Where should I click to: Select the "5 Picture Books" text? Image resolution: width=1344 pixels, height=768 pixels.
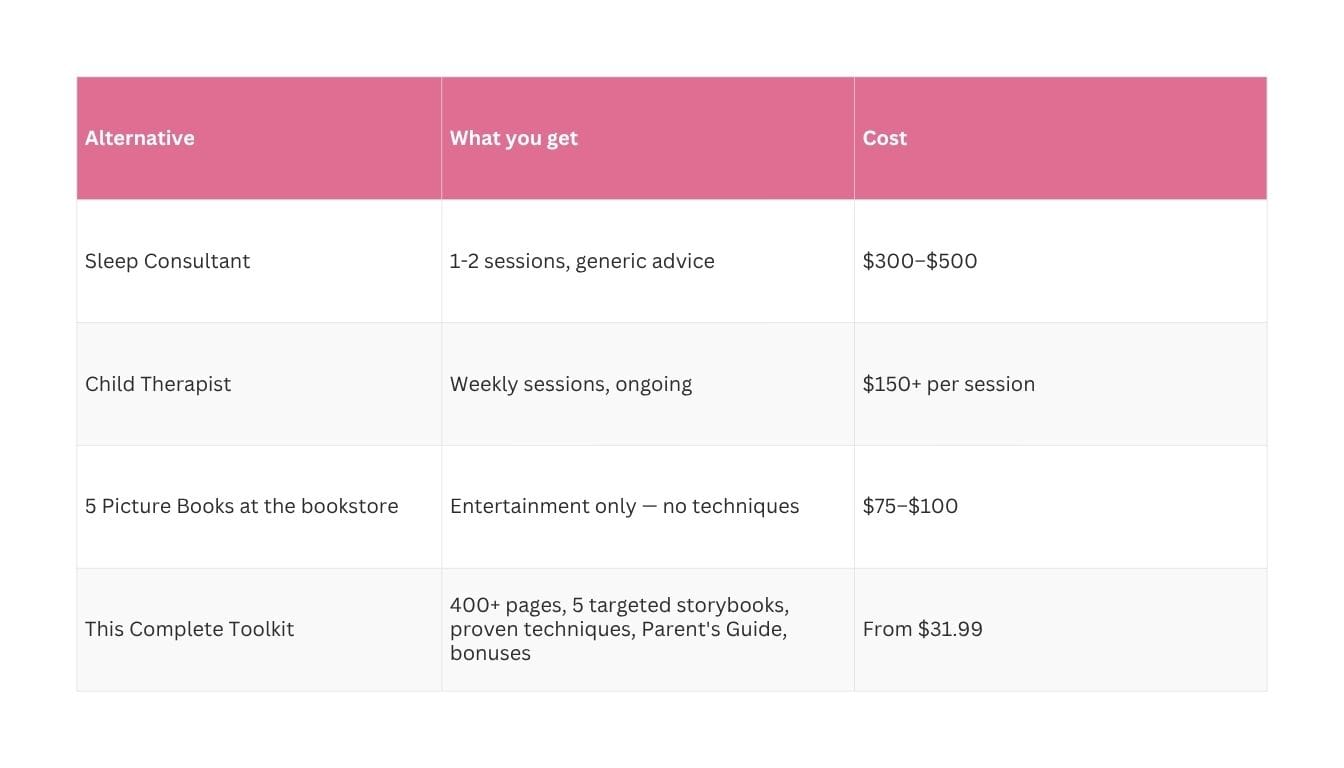point(158,506)
